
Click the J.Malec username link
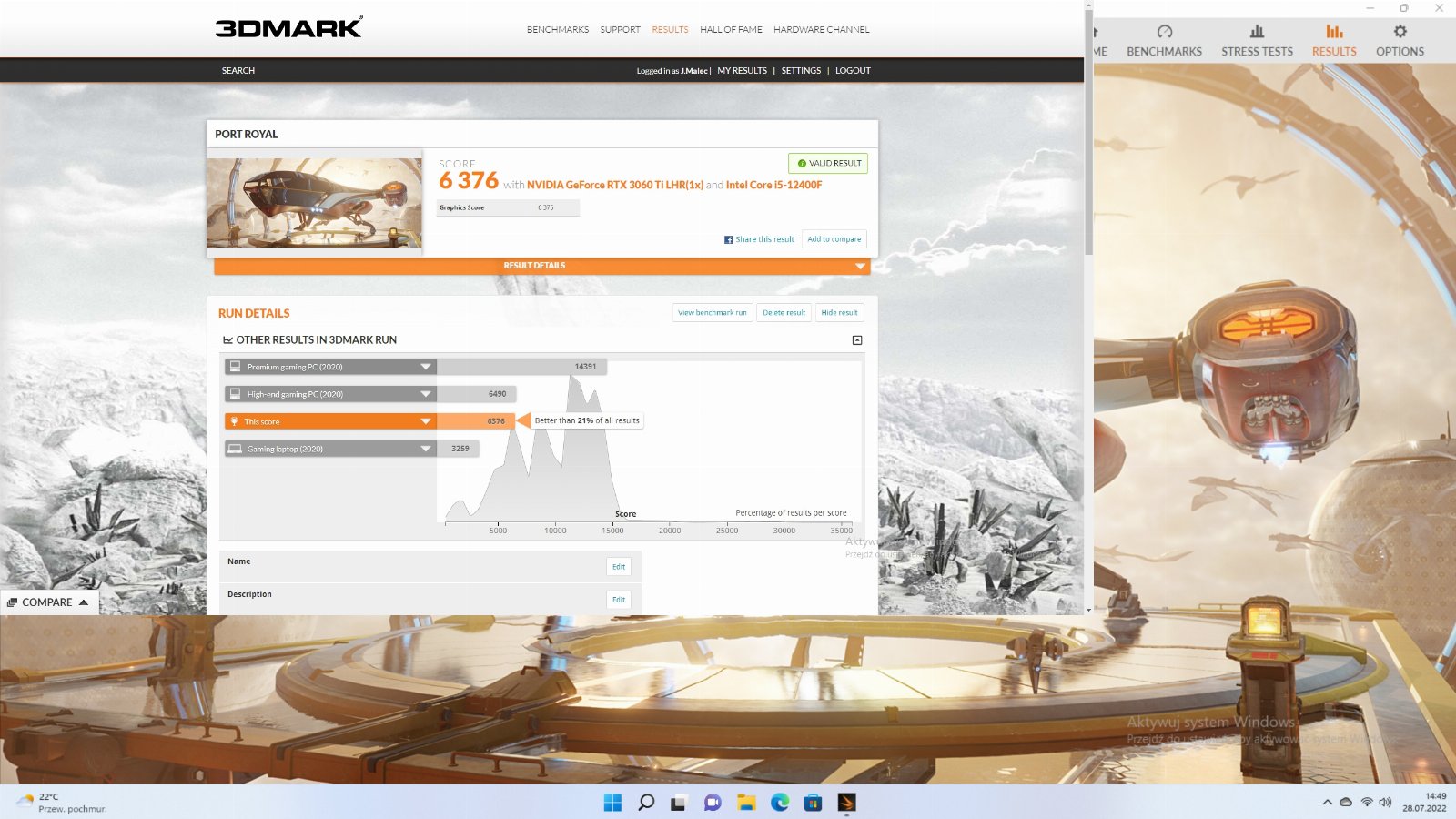[694, 71]
